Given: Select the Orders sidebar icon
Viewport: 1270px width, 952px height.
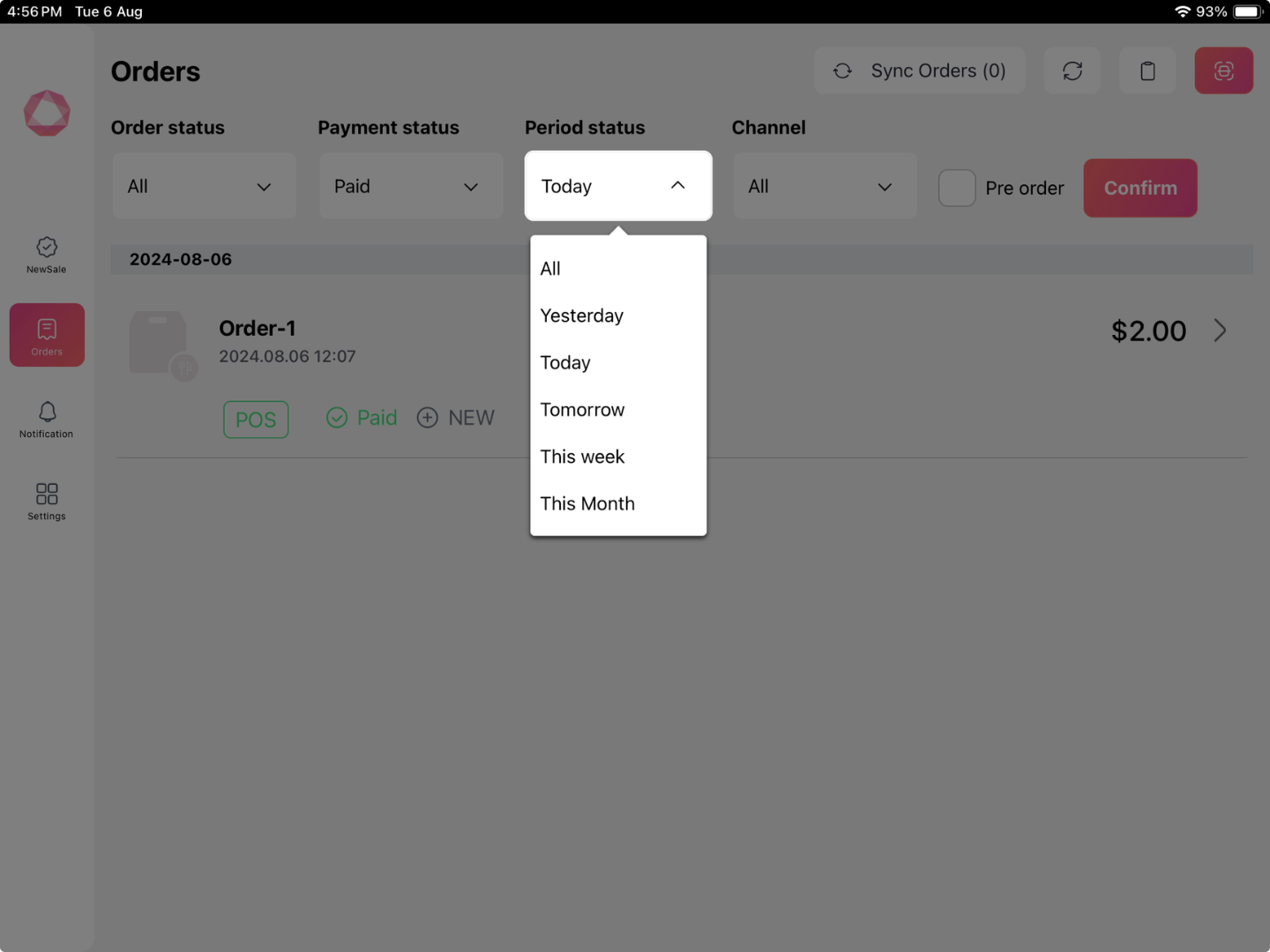Looking at the screenshot, I should [x=47, y=335].
